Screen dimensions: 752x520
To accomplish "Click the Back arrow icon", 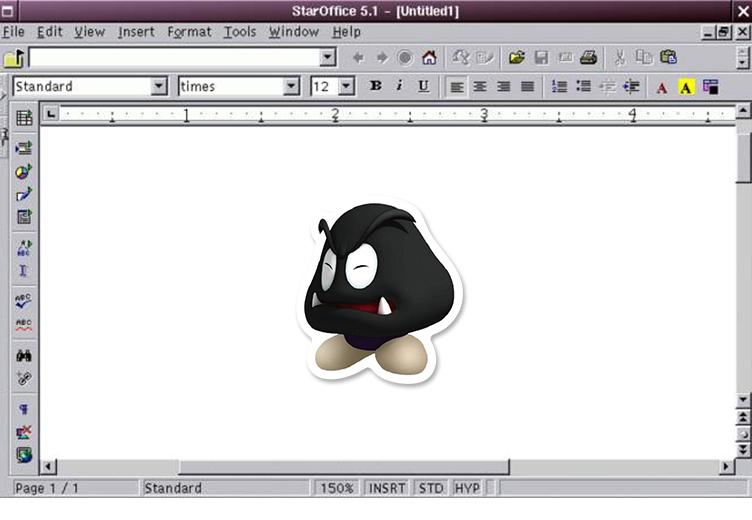I will coord(358,58).
